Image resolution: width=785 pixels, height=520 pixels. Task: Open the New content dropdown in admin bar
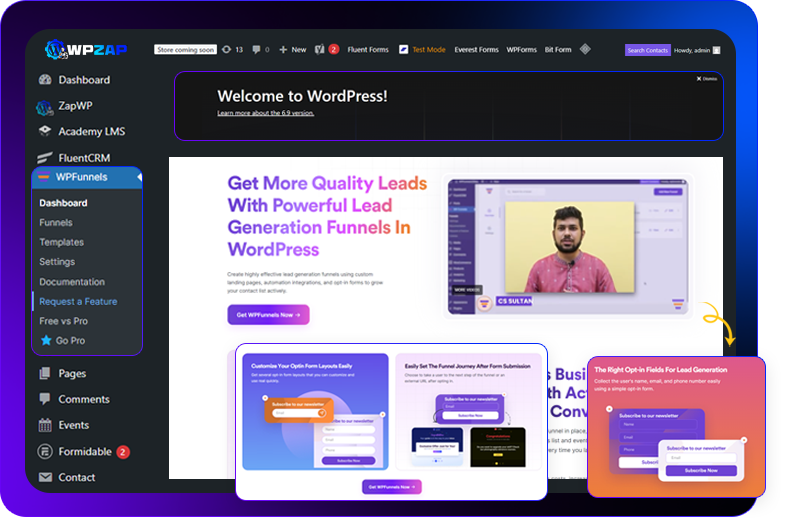coord(292,49)
